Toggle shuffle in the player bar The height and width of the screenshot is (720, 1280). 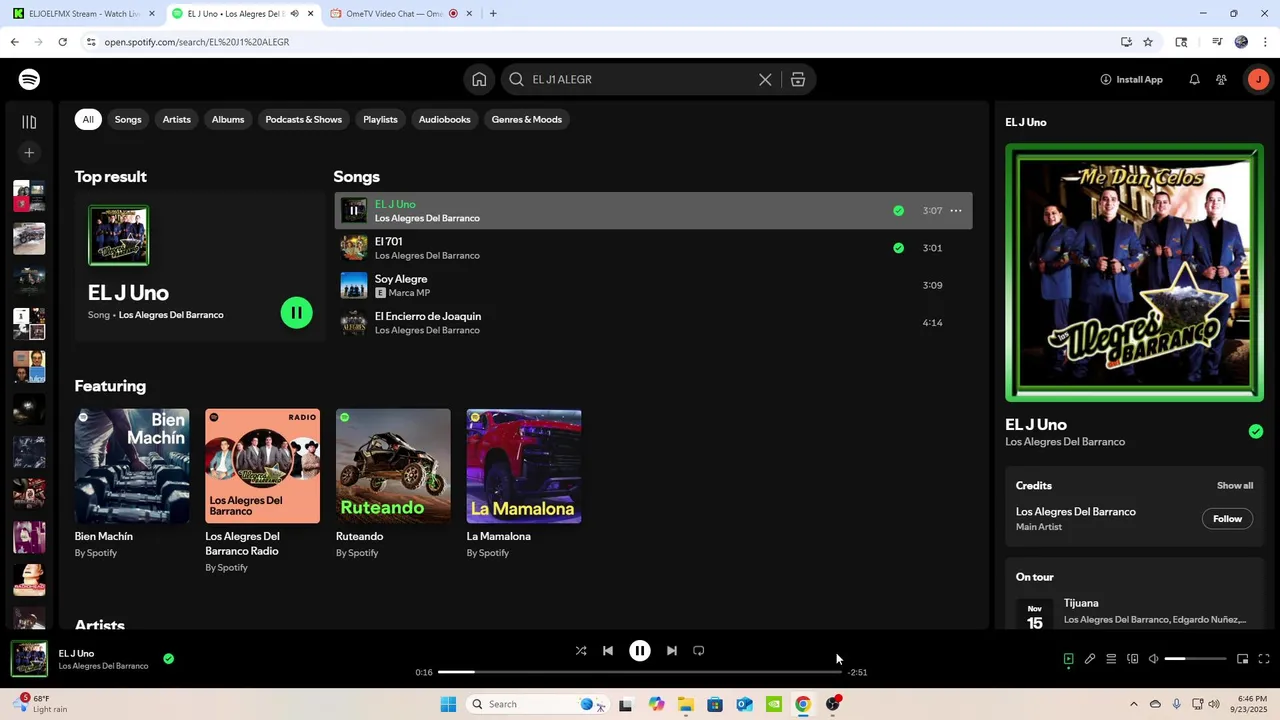pos(581,650)
